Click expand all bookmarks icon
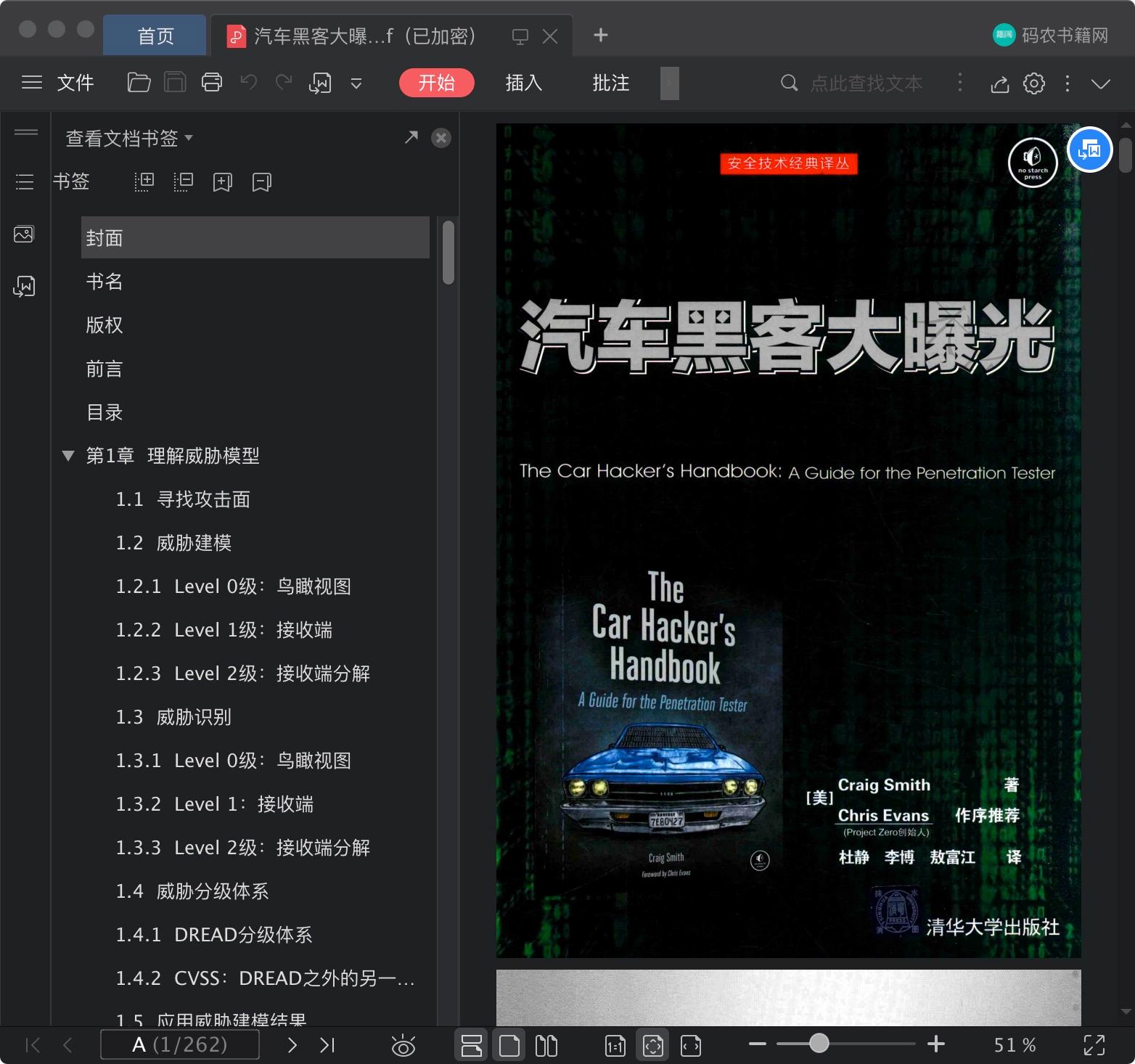This screenshot has width=1135, height=1064. click(144, 181)
